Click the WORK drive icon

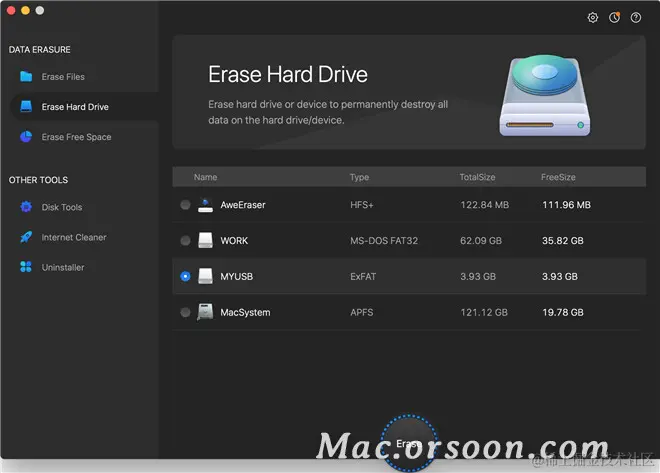click(x=205, y=240)
